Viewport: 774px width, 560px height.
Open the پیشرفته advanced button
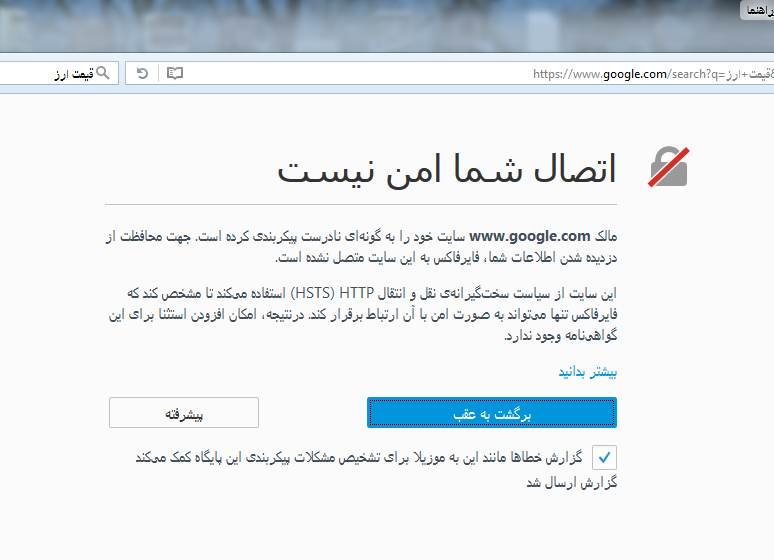point(184,412)
